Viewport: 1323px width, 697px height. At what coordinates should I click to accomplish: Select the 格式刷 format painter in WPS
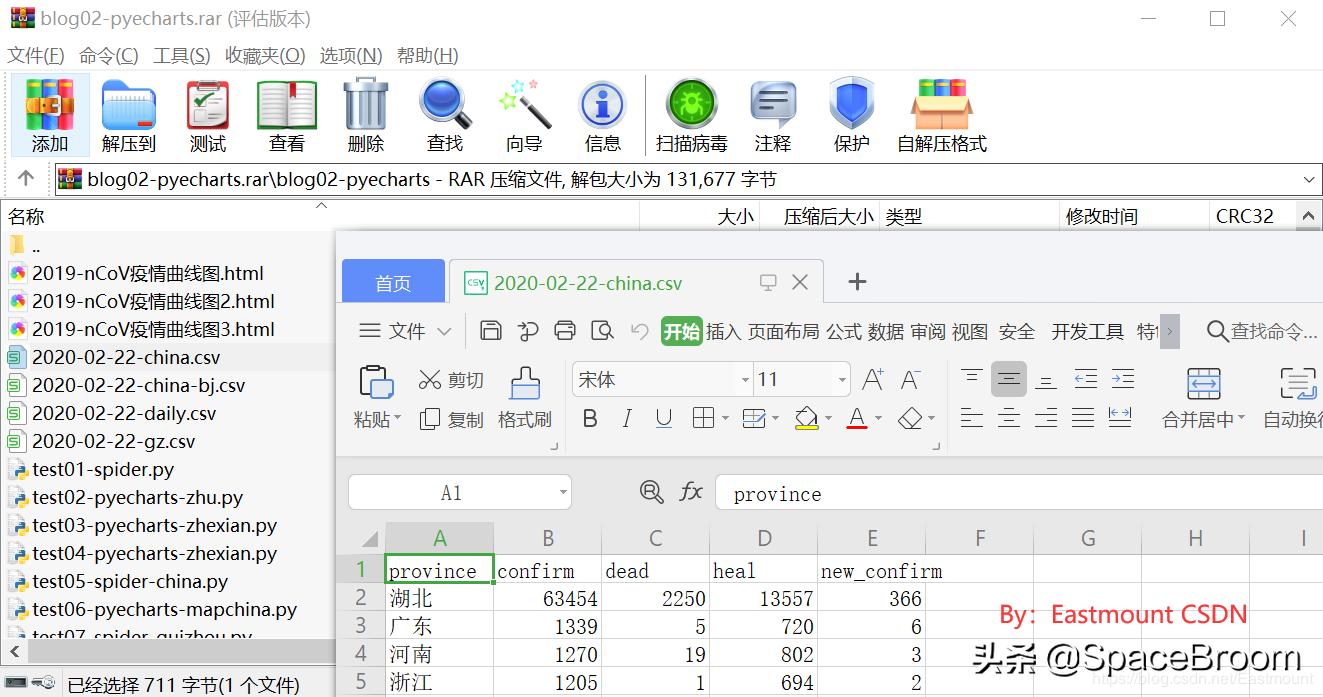[525, 398]
